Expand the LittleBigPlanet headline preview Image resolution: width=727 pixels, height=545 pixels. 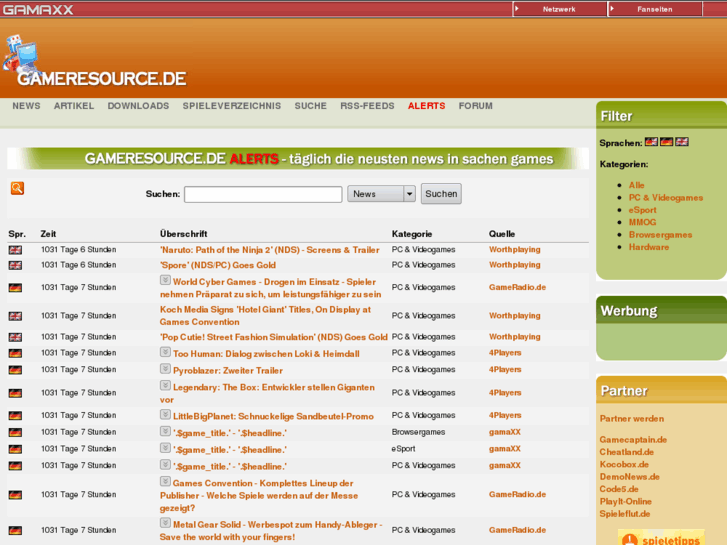[165, 414]
